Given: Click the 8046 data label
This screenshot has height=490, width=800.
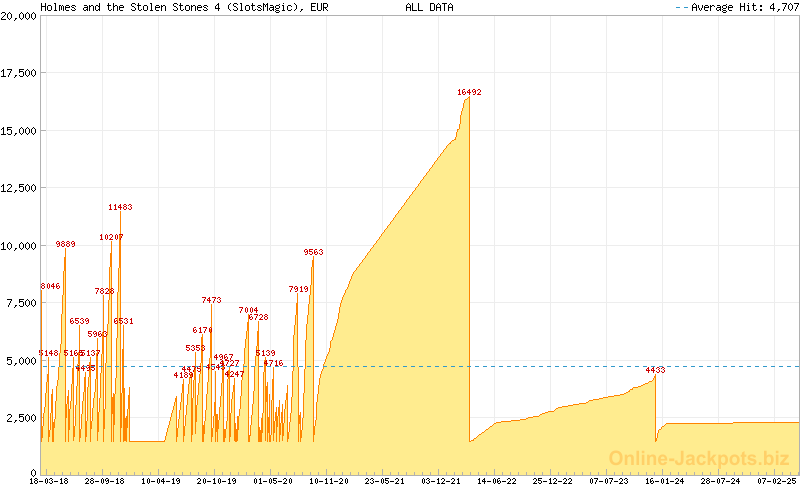Looking at the screenshot, I should 50,286.
